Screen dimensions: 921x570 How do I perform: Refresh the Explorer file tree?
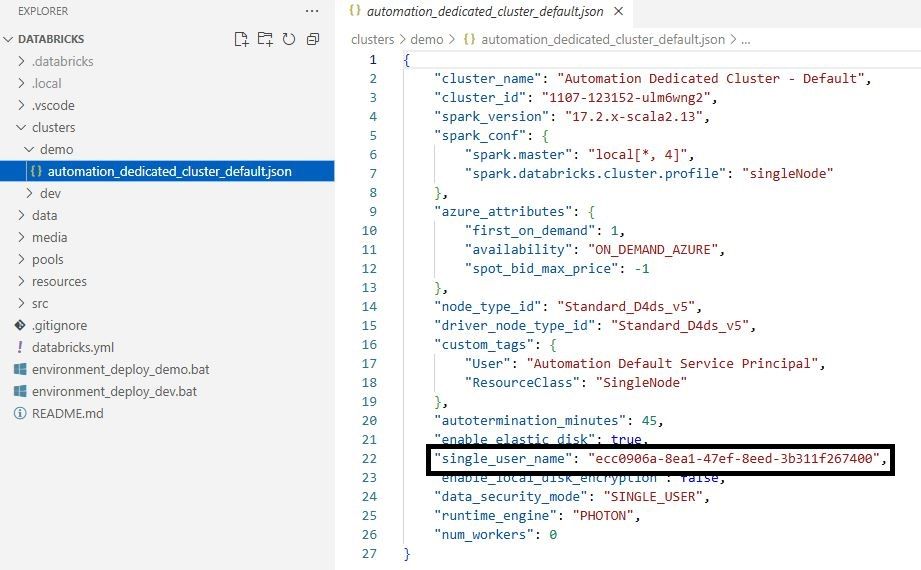pyautogui.click(x=288, y=39)
